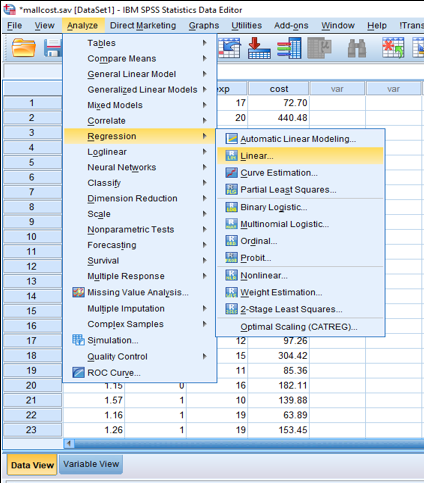Click the Binary Logistic icon
The width and height of the screenshot is (424, 483).
[x=231, y=207]
